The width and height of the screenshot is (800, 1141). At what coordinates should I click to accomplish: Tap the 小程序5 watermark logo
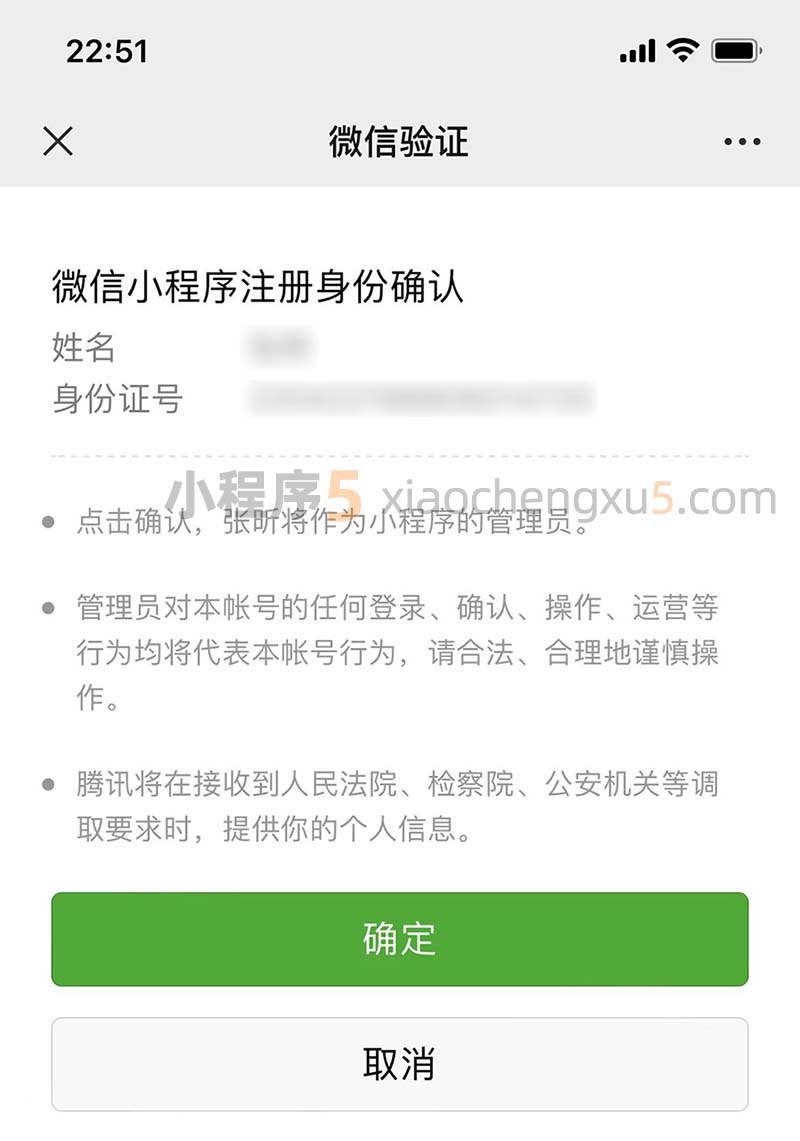pos(264,495)
